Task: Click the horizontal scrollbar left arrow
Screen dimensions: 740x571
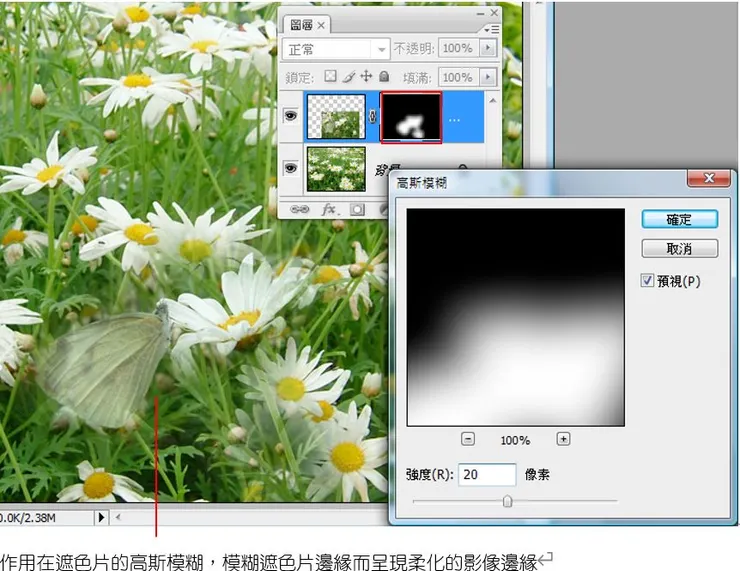Action: tap(118, 518)
